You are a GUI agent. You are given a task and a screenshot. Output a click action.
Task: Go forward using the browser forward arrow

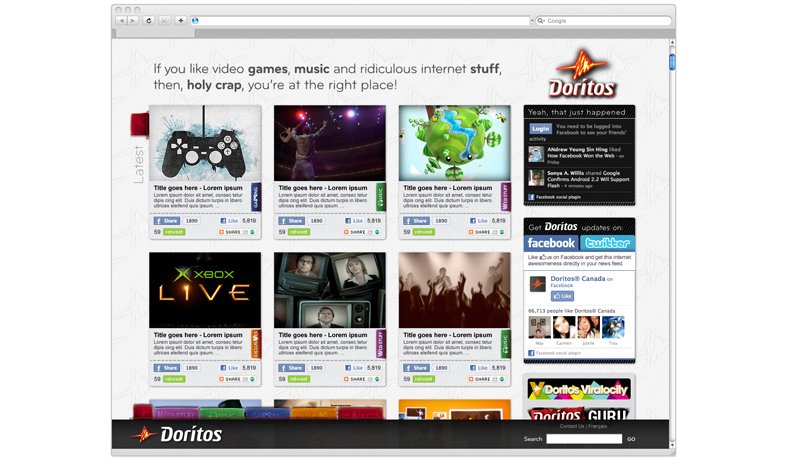click(133, 20)
